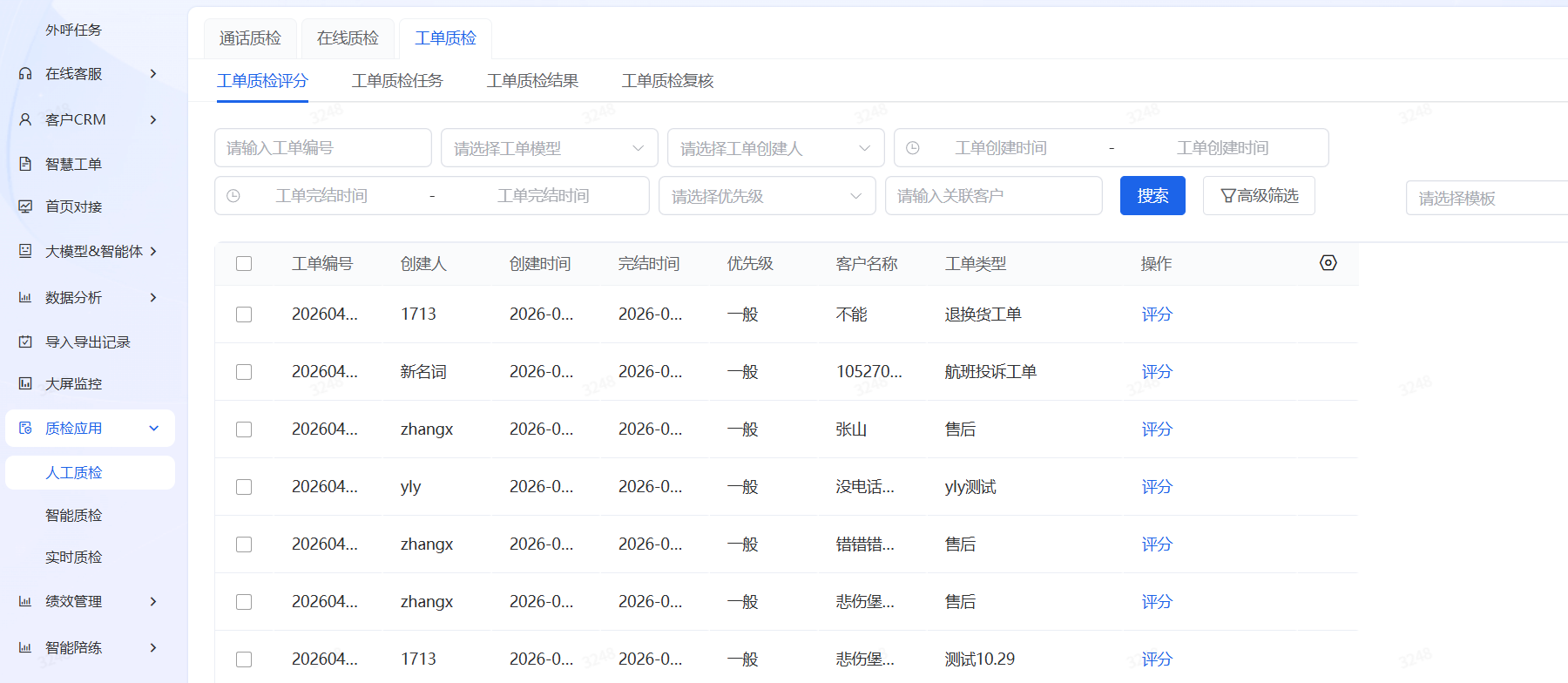The image size is (1568, 683).
Task: Switch to the 通话质检 tab
Action: [250, 38]
